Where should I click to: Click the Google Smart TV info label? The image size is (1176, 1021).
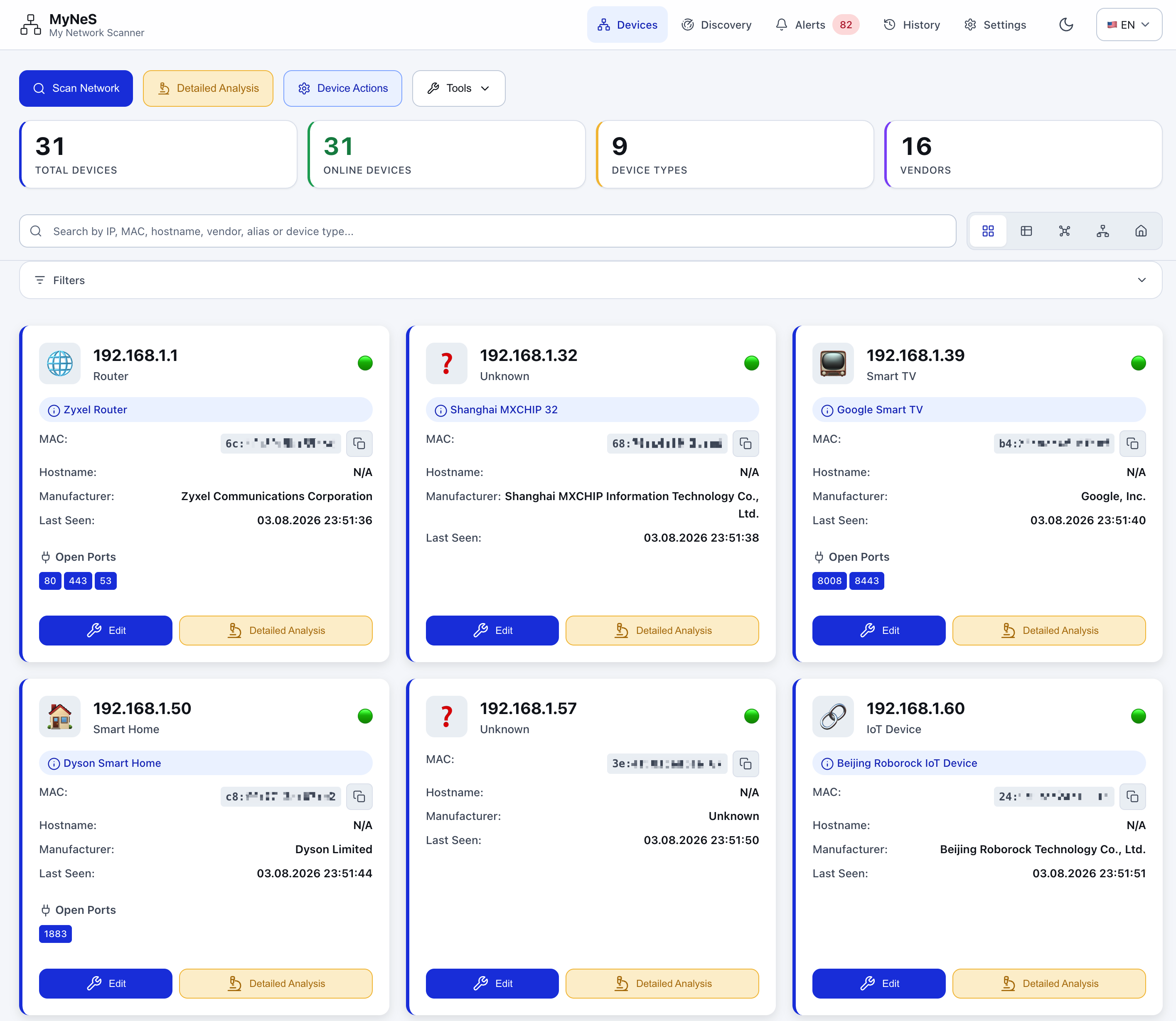pos(979,410)
